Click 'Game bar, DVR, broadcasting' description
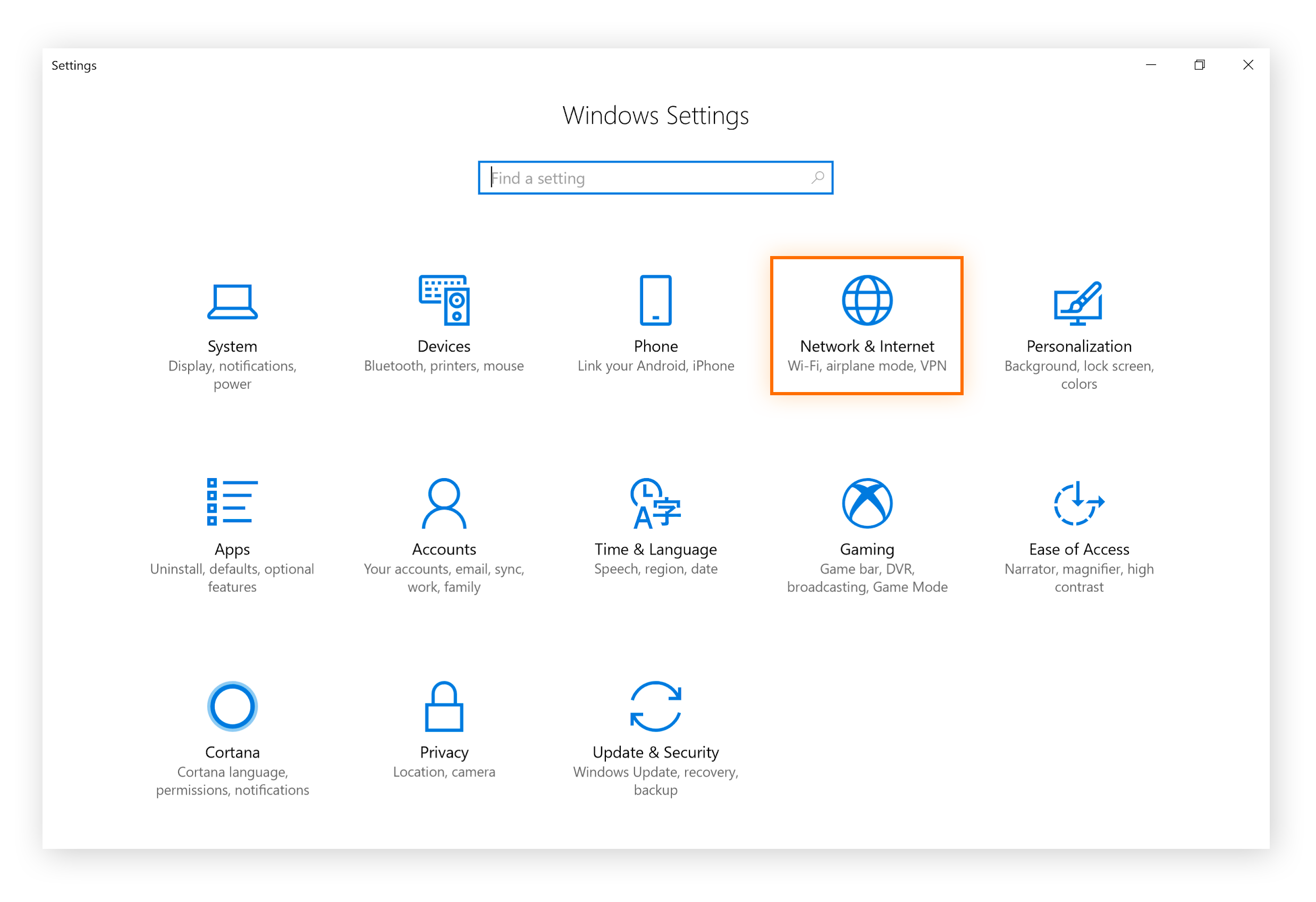The image size is (1316, 902). click(x=867, y=578)
